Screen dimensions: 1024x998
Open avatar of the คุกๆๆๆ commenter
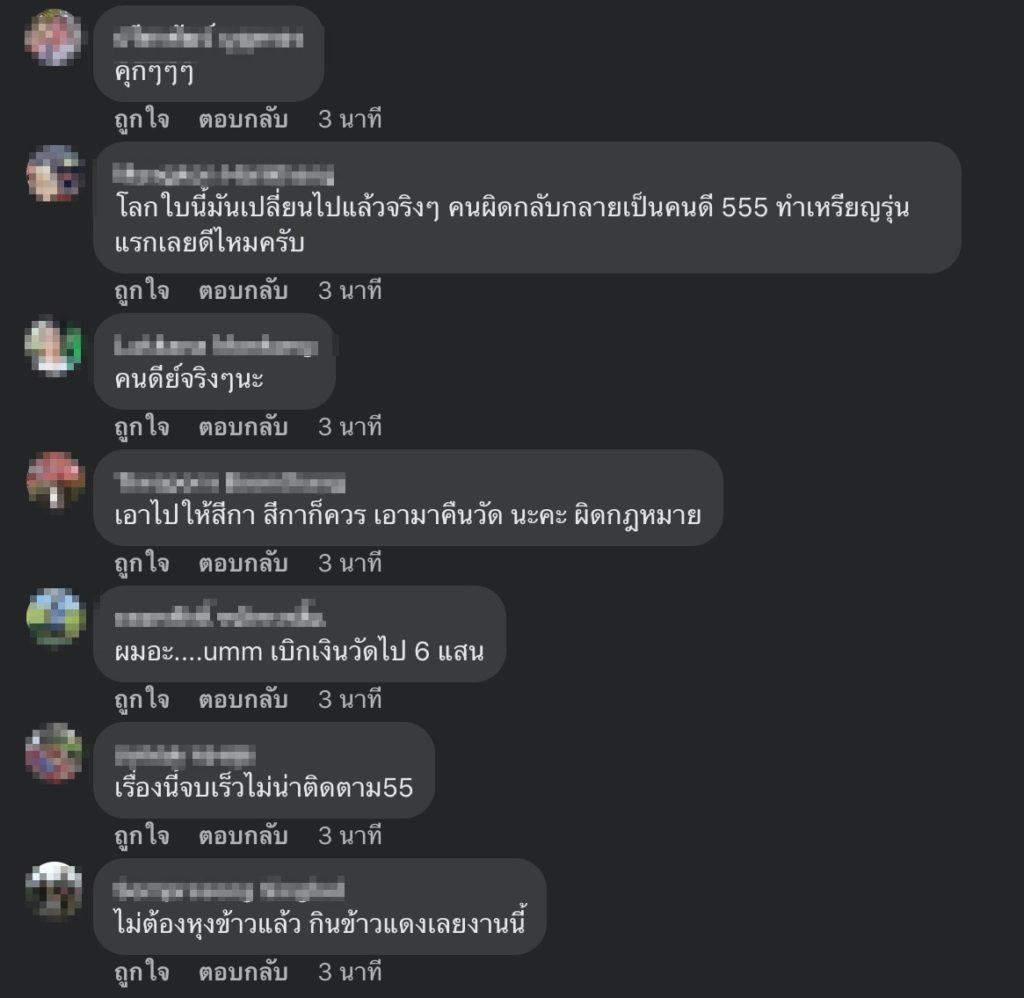click(x=54, y=37)
